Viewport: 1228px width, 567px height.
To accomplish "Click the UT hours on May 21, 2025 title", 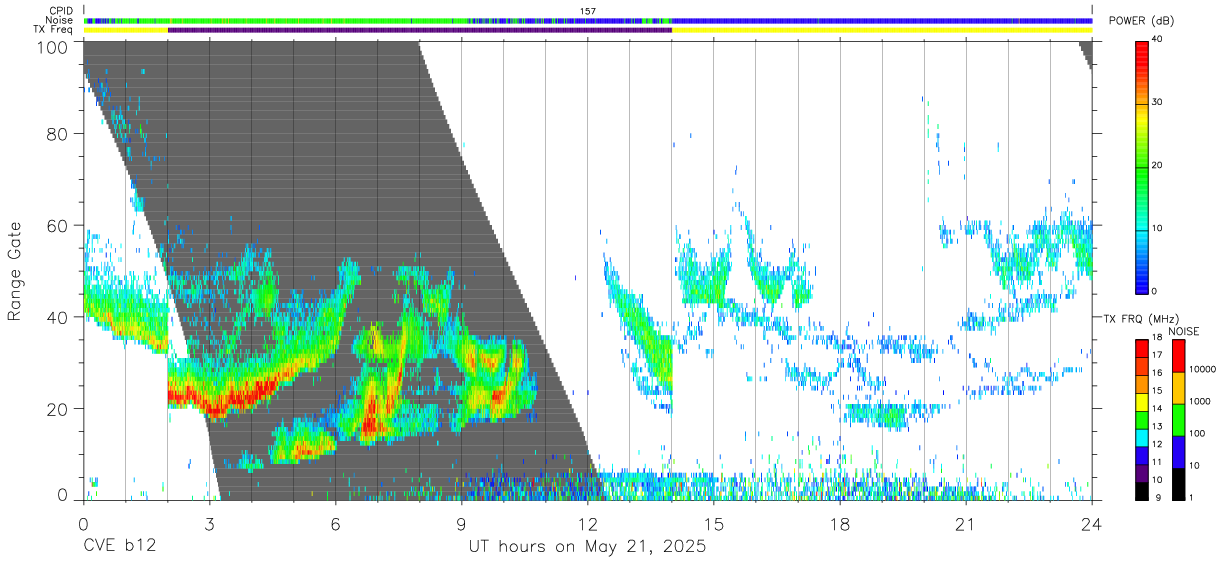I will click(x=587, y=546).
